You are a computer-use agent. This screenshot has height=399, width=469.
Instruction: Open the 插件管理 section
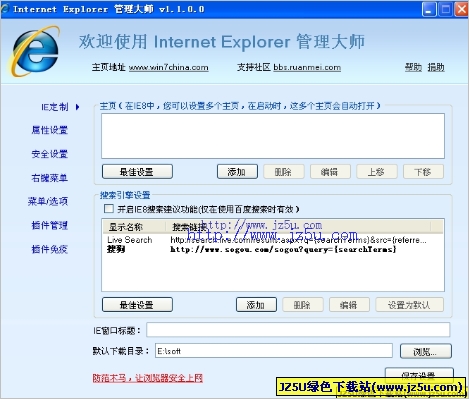pyautogui.click(x=50, y=225)
